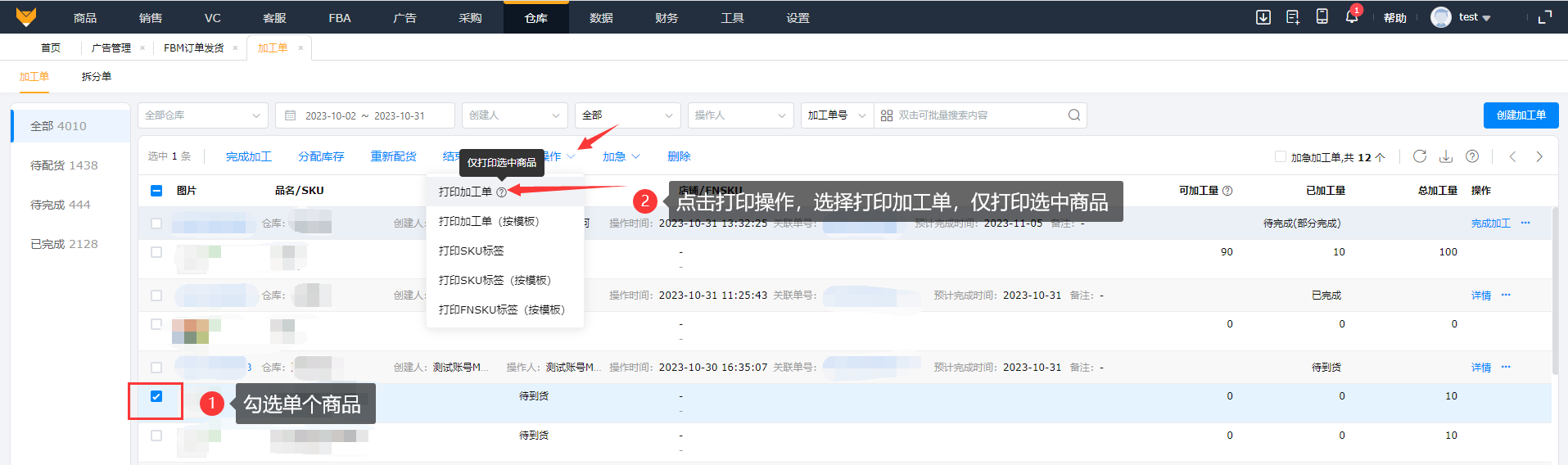
Task: Expand the 加急 dropdown
Action: (x=621, y=156)
